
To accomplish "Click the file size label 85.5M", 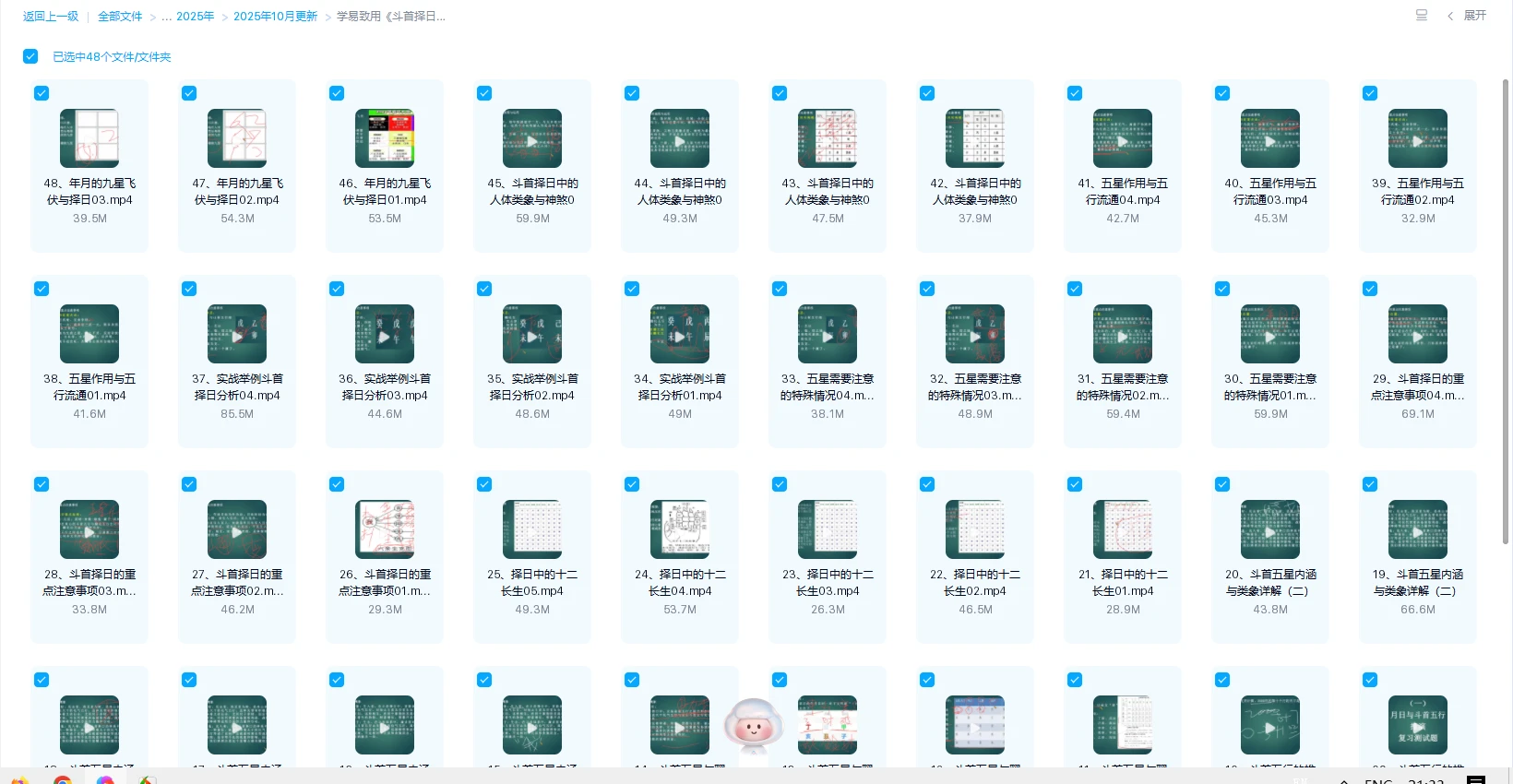I will (237, 414).
